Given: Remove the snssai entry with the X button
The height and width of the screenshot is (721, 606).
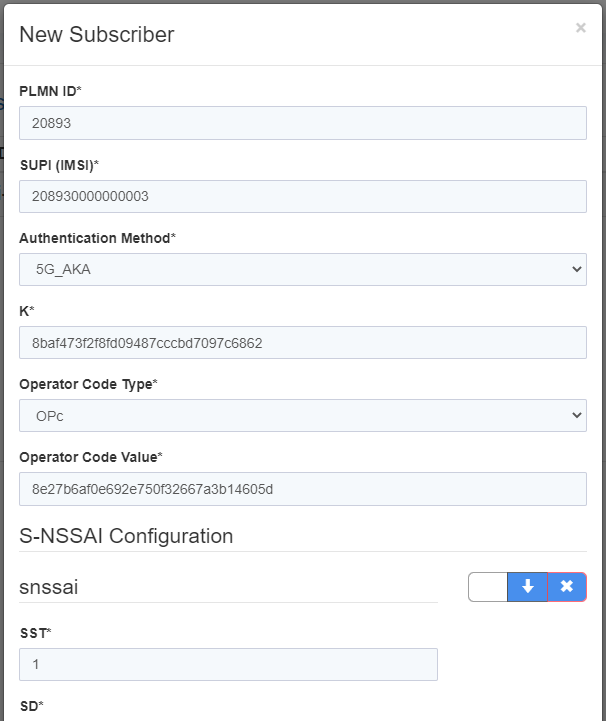Looking at the screenshot, I should coord(567,587).
